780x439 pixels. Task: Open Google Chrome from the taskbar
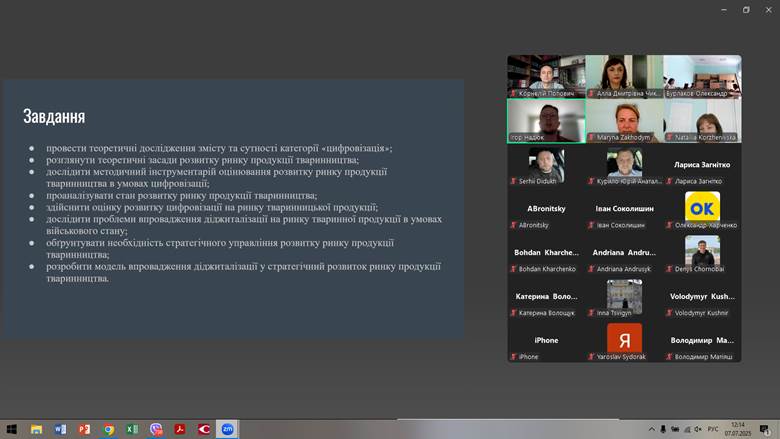coord(108,429)
